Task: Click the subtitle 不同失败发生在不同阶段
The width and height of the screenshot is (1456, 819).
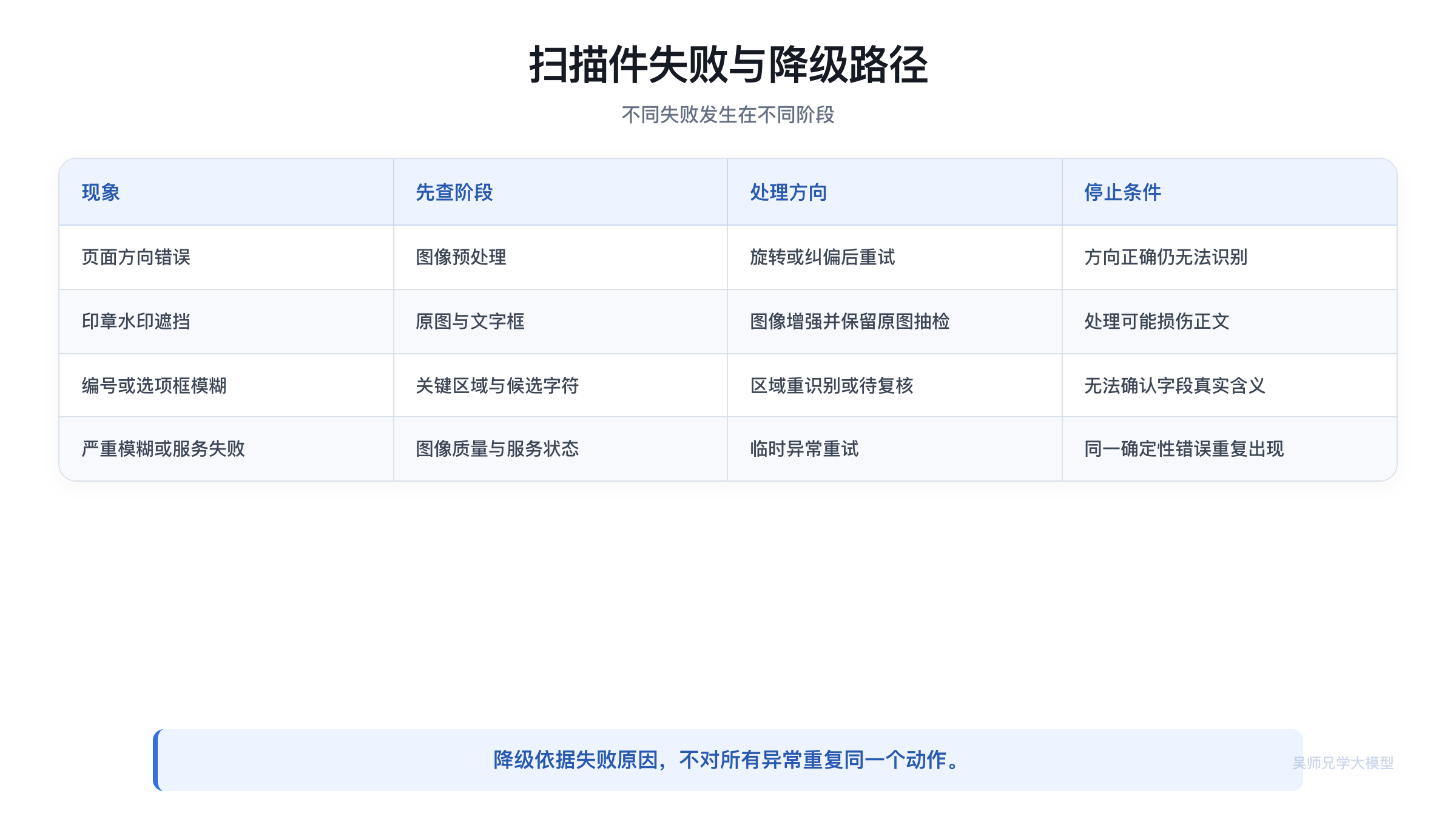Action: click(x=728, y=115)
